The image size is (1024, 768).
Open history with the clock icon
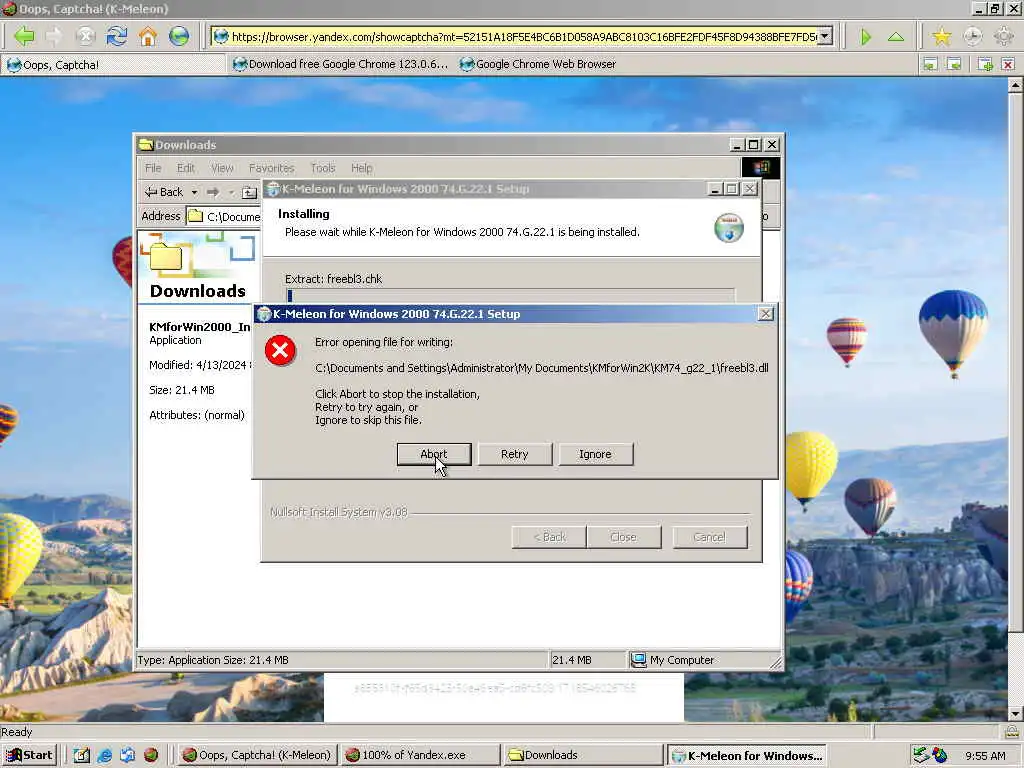pyautogui.click(x=972, y=37)
